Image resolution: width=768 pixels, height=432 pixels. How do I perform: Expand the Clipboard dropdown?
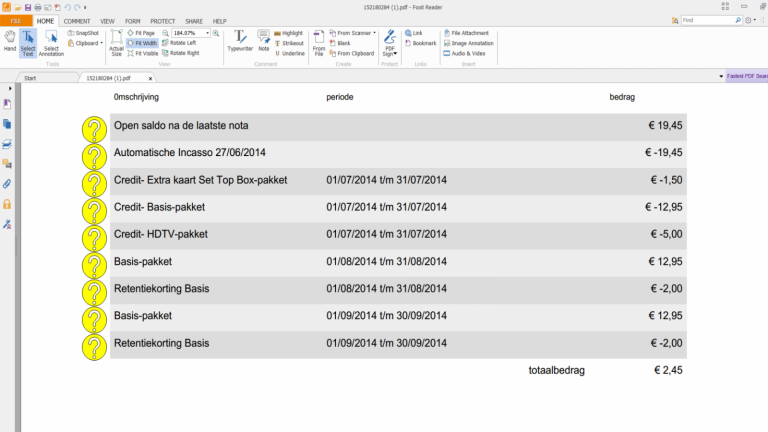pos(88,43)
